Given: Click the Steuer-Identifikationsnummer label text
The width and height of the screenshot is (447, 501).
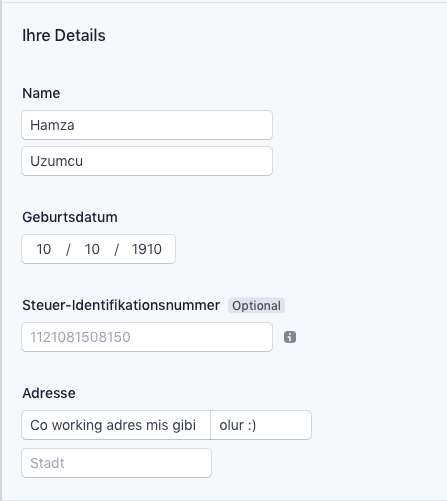Looking at the screenshot, I should tap(121, 305).
